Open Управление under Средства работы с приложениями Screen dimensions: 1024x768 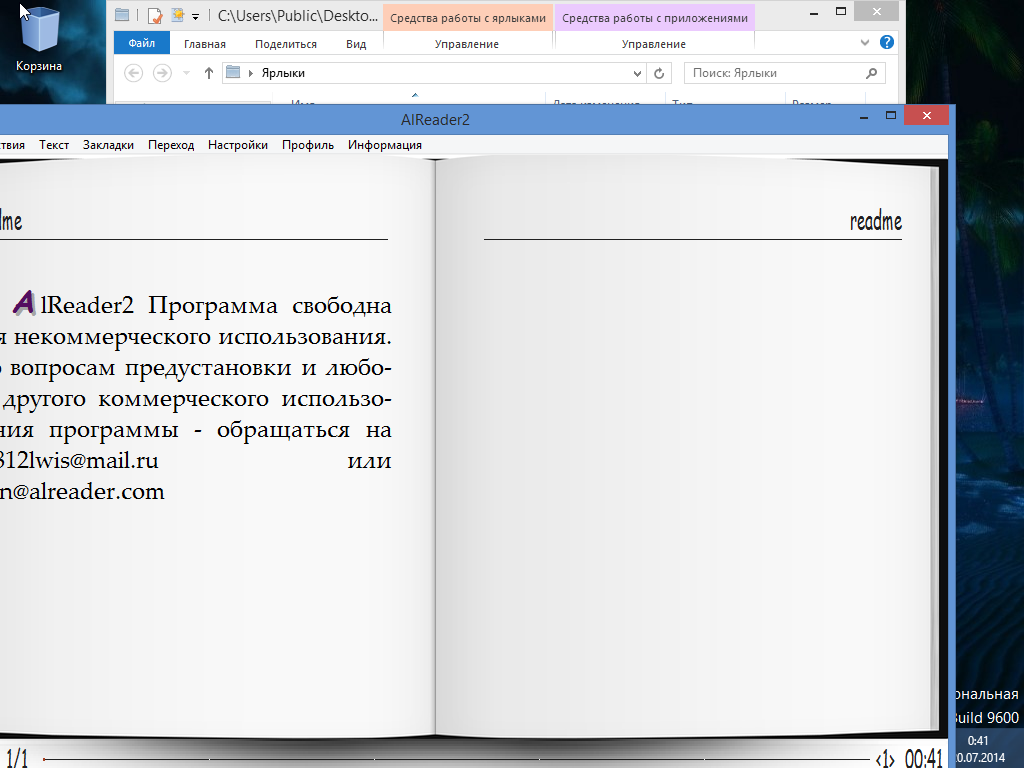point(654,44)
